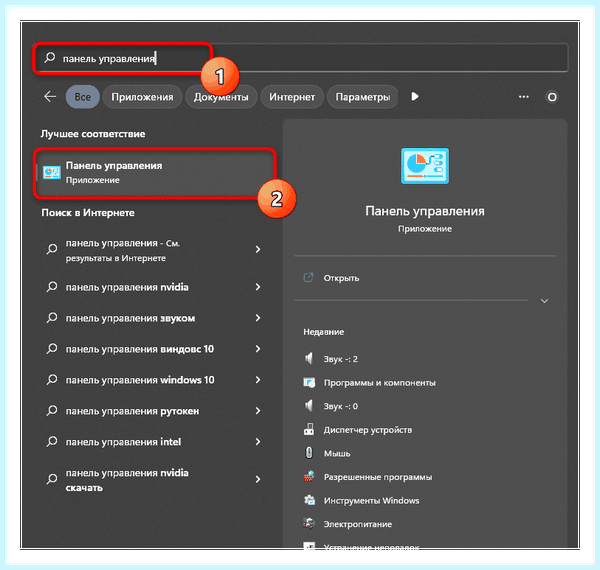Open recent item 'Разрешенные программы'

click(378, 477)
